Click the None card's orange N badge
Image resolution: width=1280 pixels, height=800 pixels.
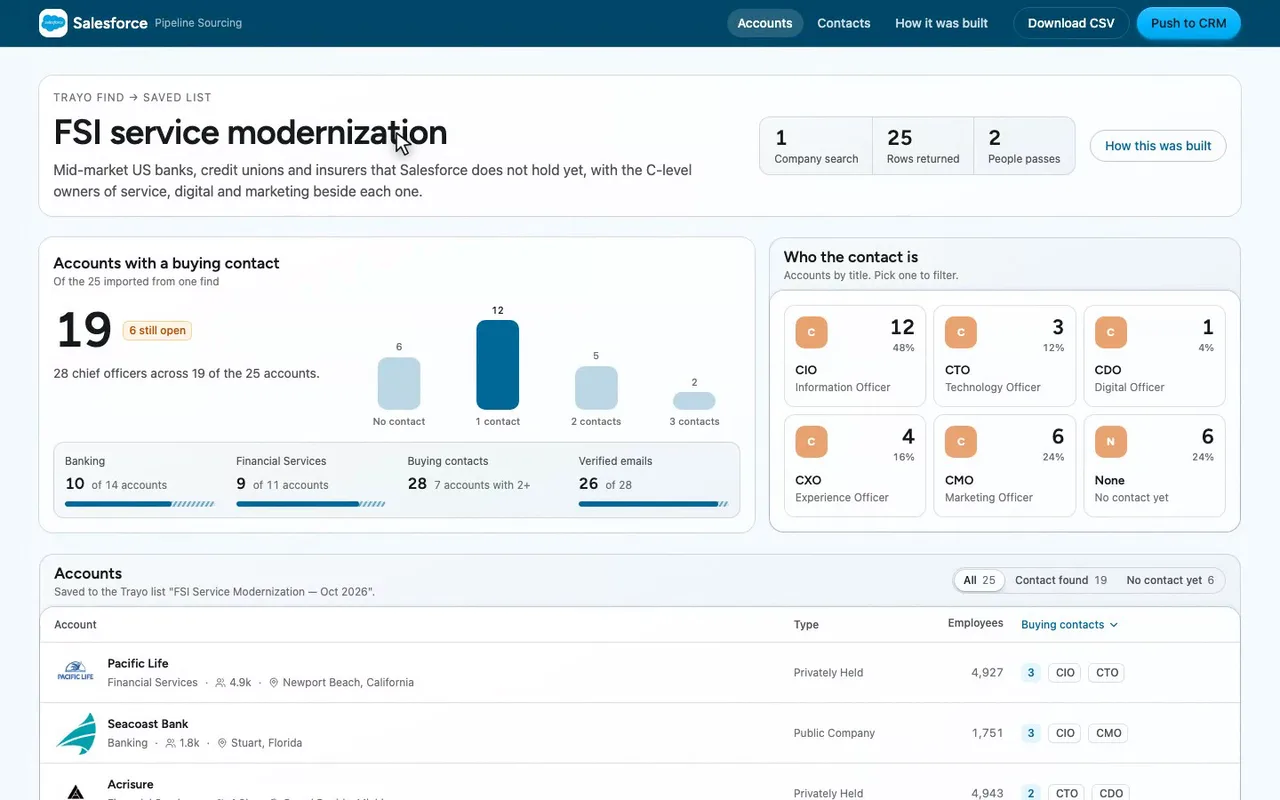pyautogui.click(x=1111, y=442)
